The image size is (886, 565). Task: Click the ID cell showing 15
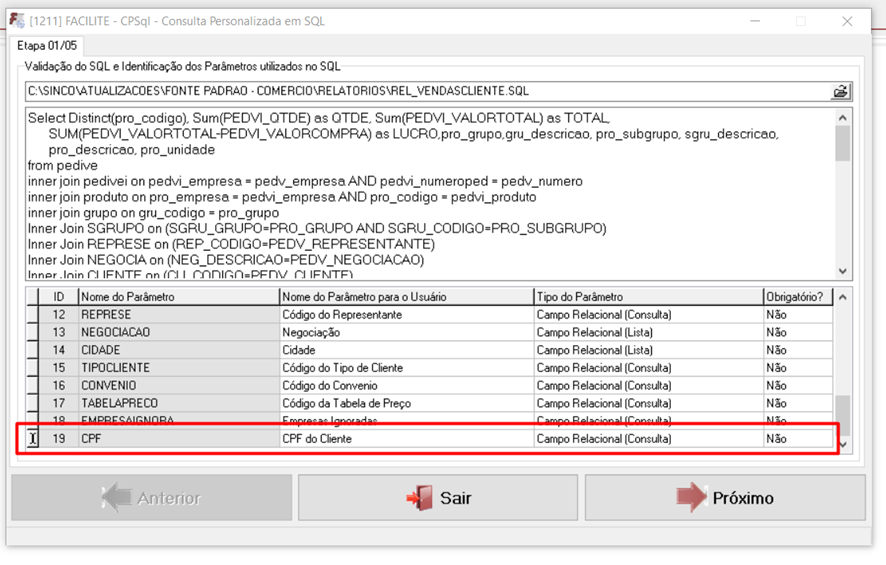coord(59,368)
